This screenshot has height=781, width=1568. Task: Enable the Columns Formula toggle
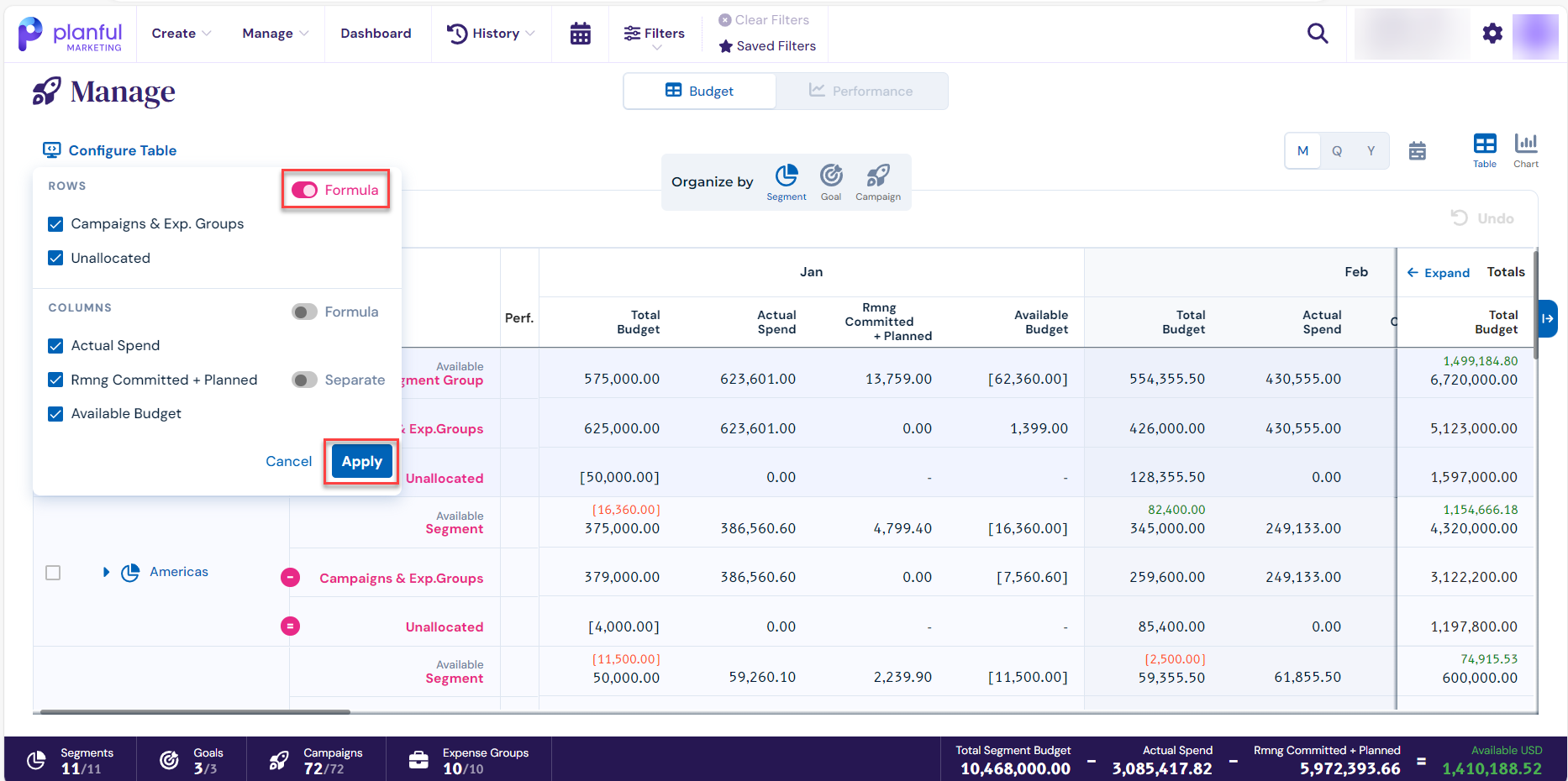pyautogui.click(x=304, y=312)
